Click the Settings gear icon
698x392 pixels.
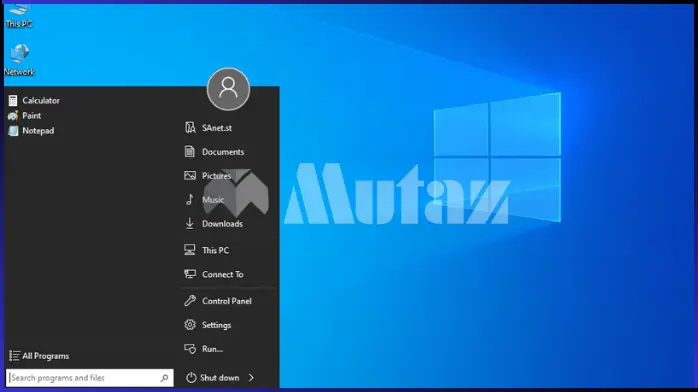coord(190,325)
